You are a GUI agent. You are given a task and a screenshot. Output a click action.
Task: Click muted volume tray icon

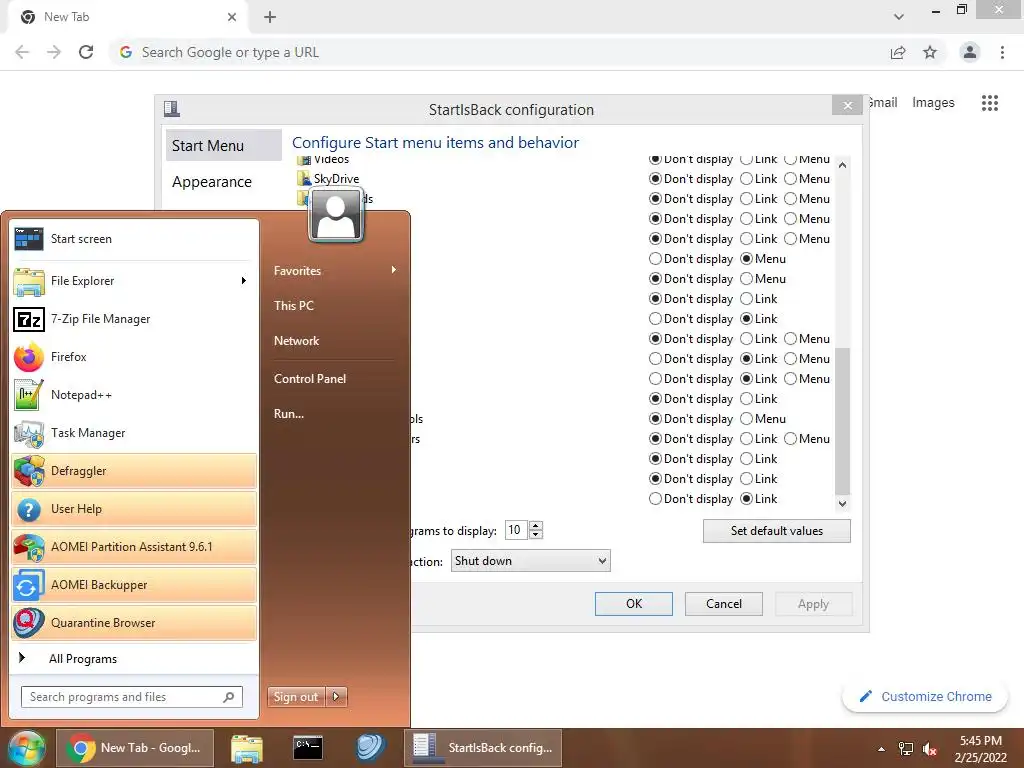pyautogui.click(x=930, y=749)
